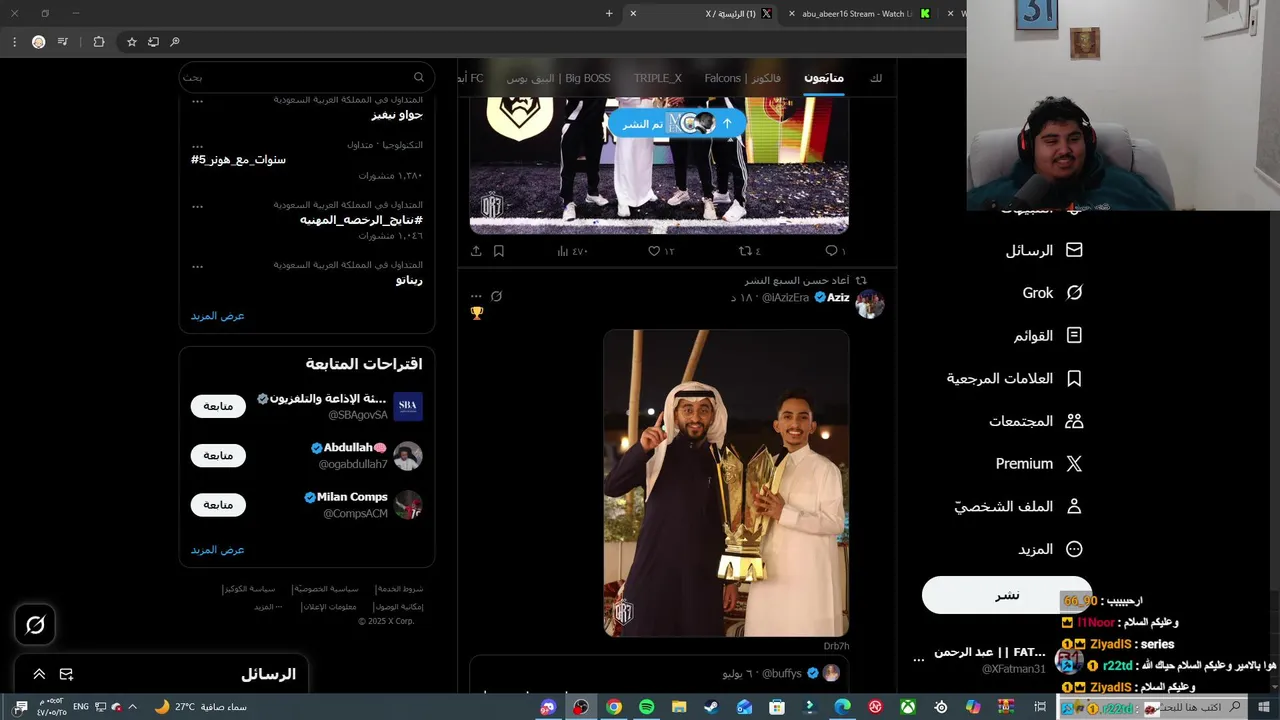Screen dimensions: 1280x720
Task: Like the top post with 12 likes
Action: tap(661, 251)
